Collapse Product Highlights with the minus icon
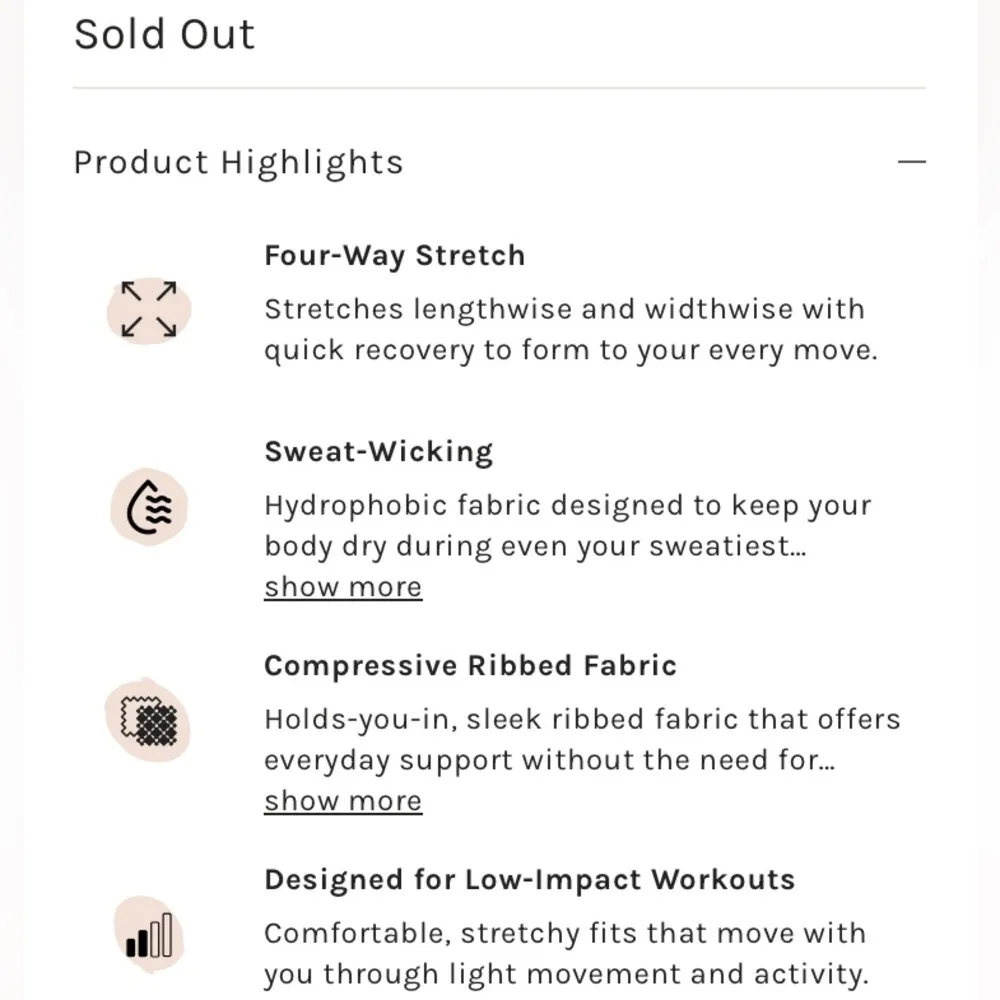This screenshot has height=1000, width=1000. click(x=912, y=161)
